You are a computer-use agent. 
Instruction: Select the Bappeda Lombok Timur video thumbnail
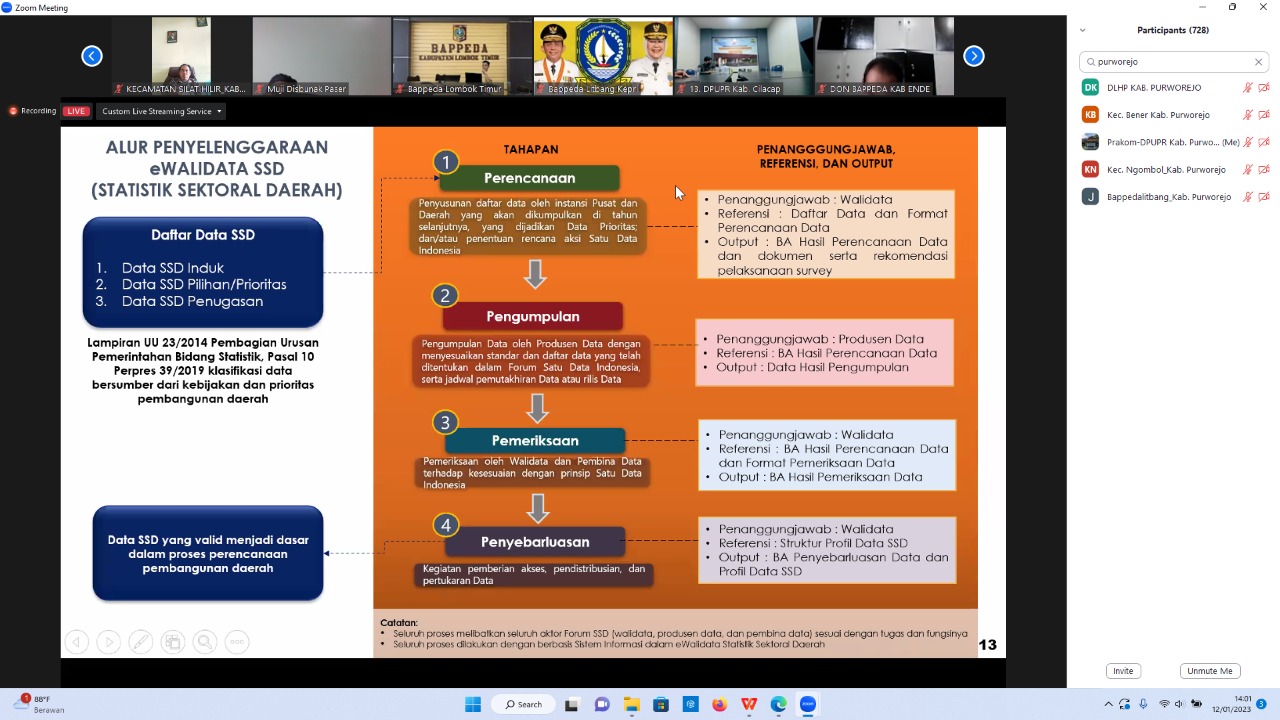tap(462, 56)
